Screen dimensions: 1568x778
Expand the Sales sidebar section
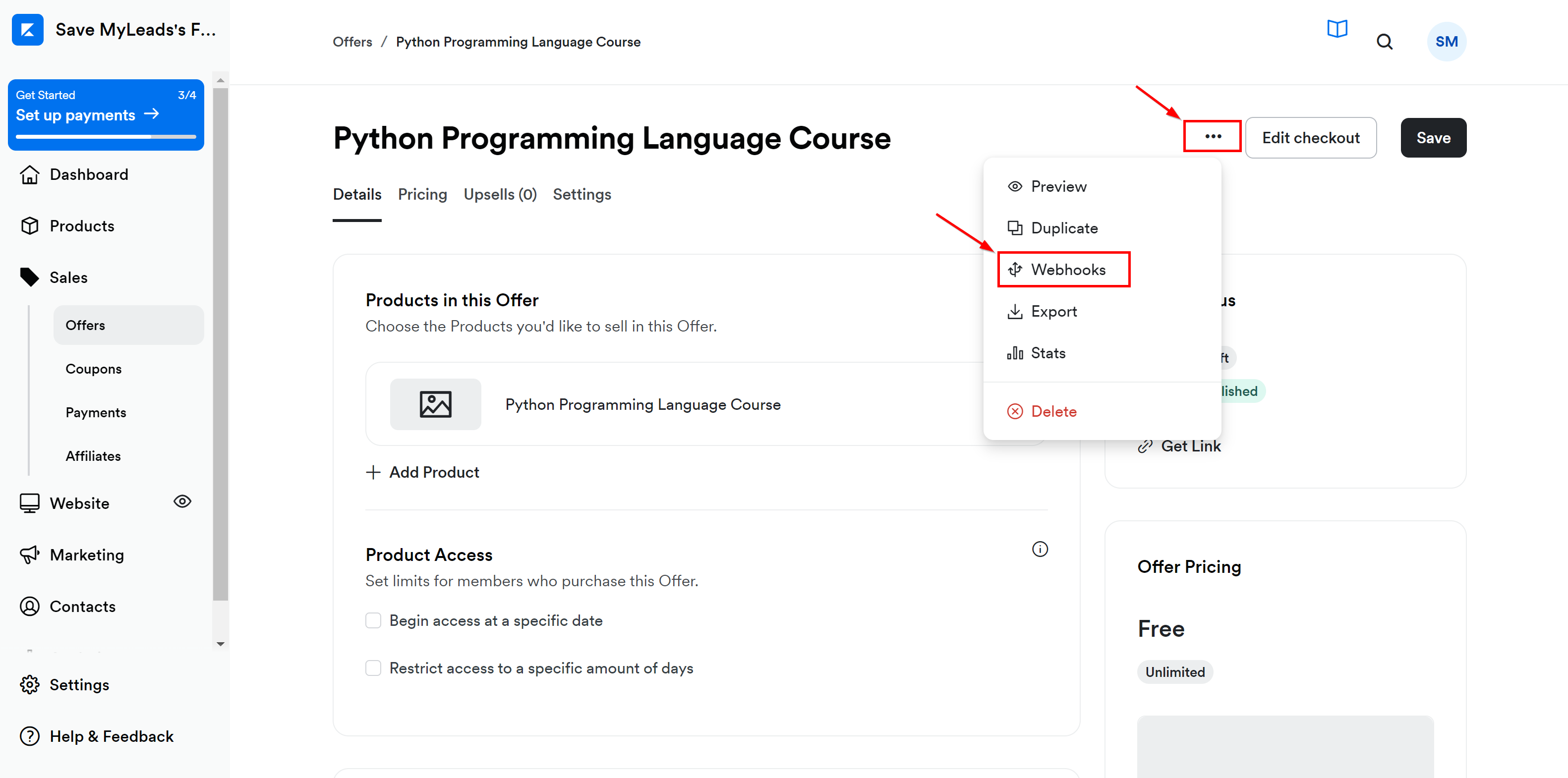(68, 277)
